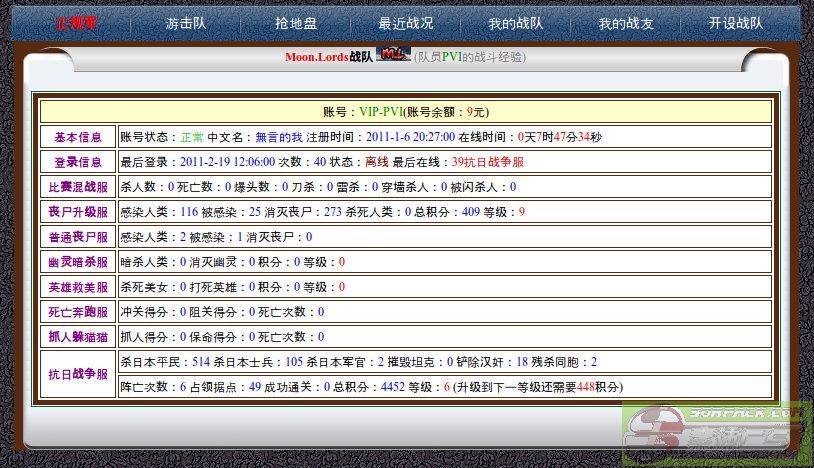Viewport: 814px width, 468px height.
Task: Select the 最近战况 tab
Action: point(406,24)
